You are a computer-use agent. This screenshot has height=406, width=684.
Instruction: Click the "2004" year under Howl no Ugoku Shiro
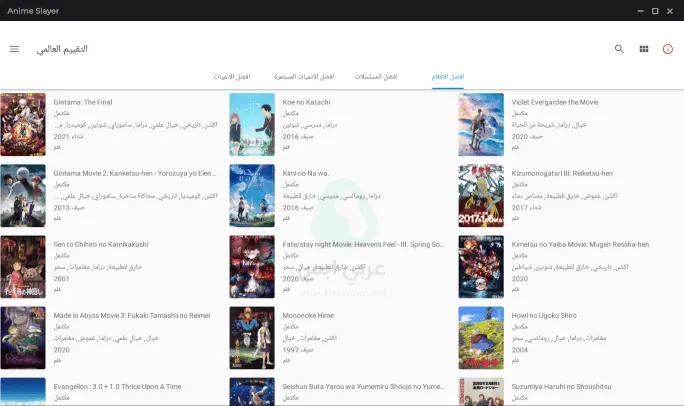520,350
